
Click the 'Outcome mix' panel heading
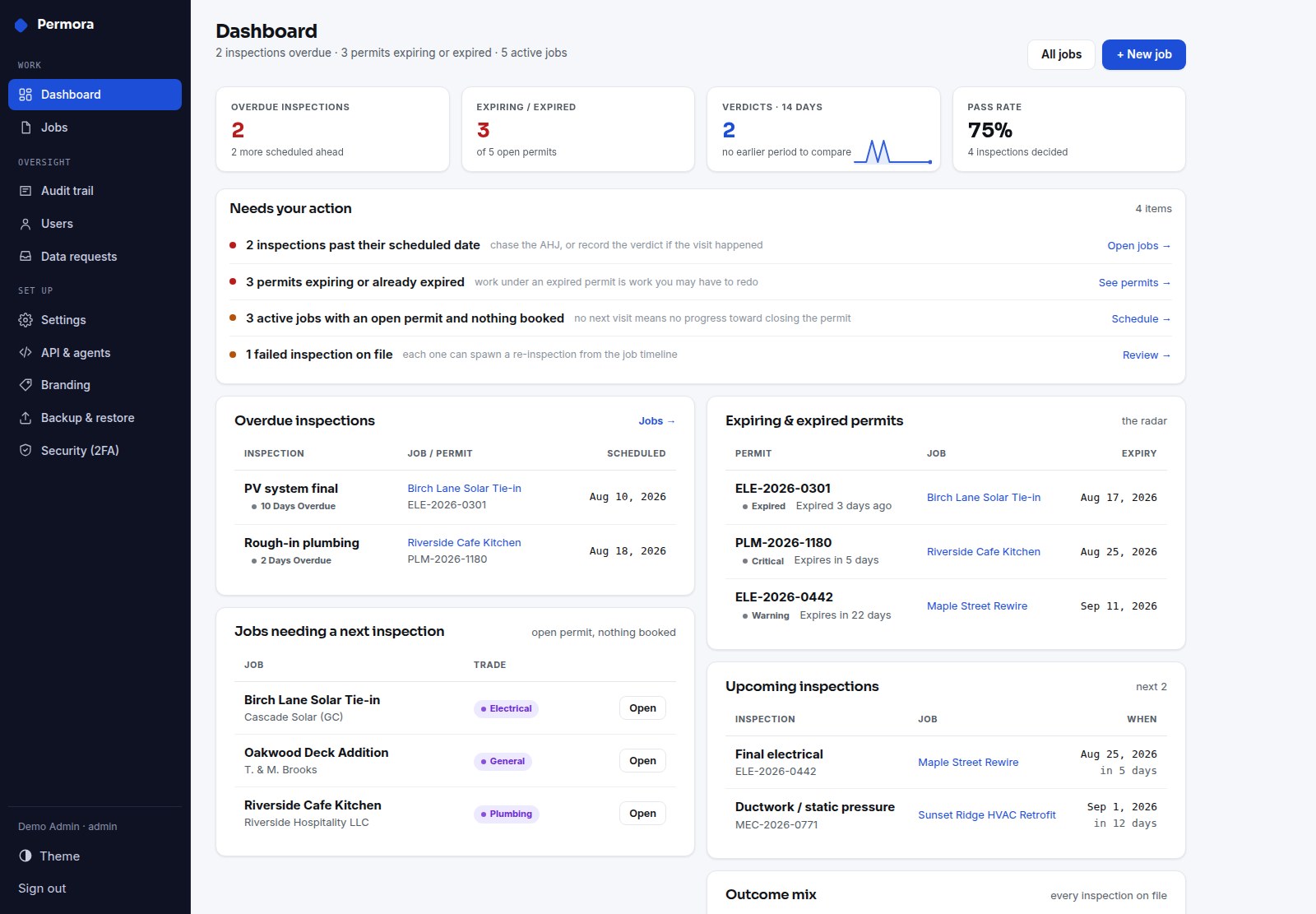(x=771, y=894)
